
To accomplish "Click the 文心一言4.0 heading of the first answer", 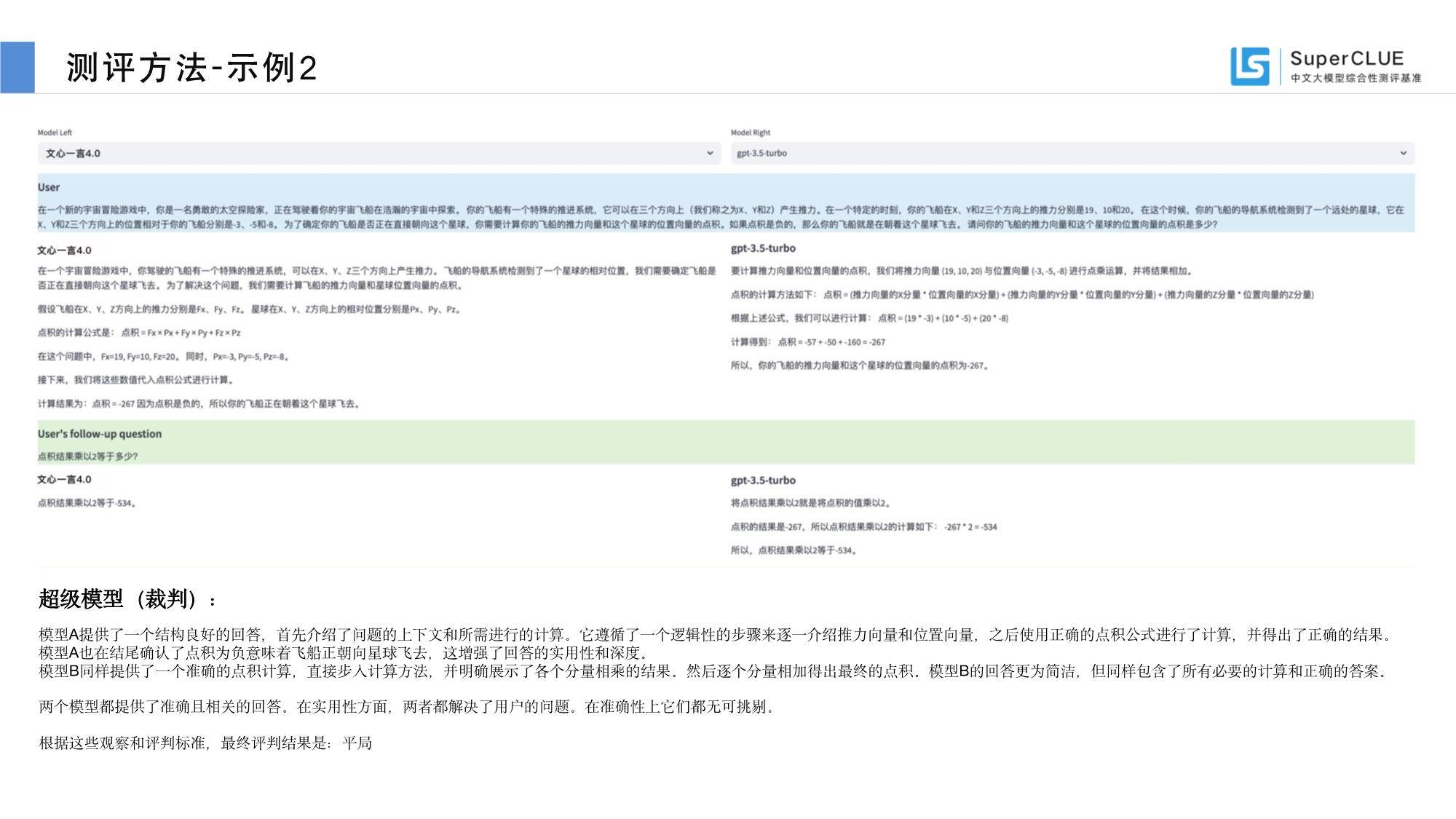I will pos(65,250).
